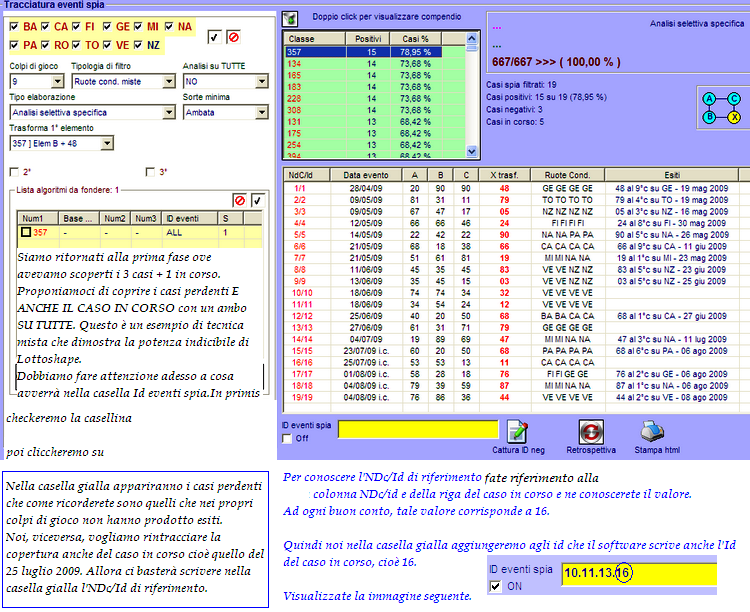Select class row 175
The height and width of the screenshot is (612, 750).
[x=374, y=133]
